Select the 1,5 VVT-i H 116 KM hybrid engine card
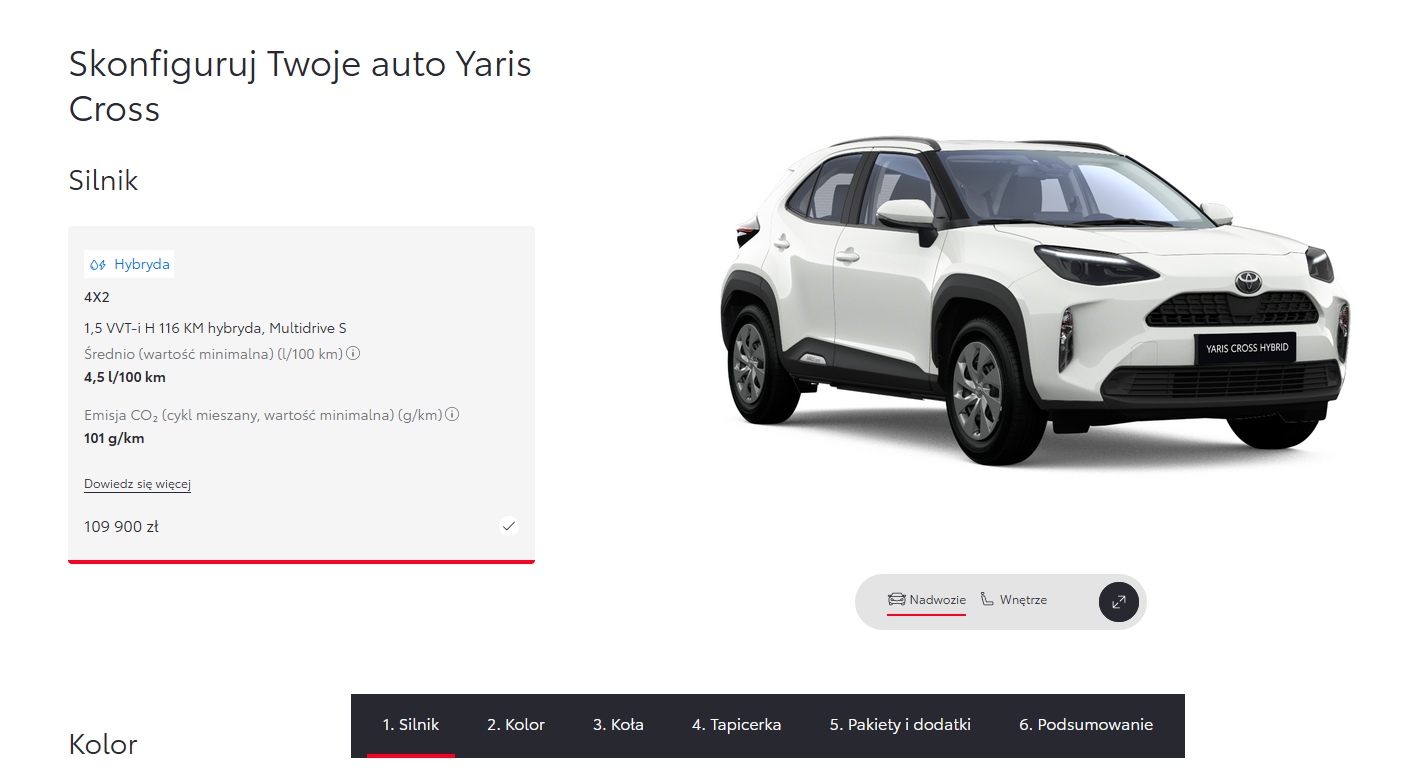 [x=301, y=394]
